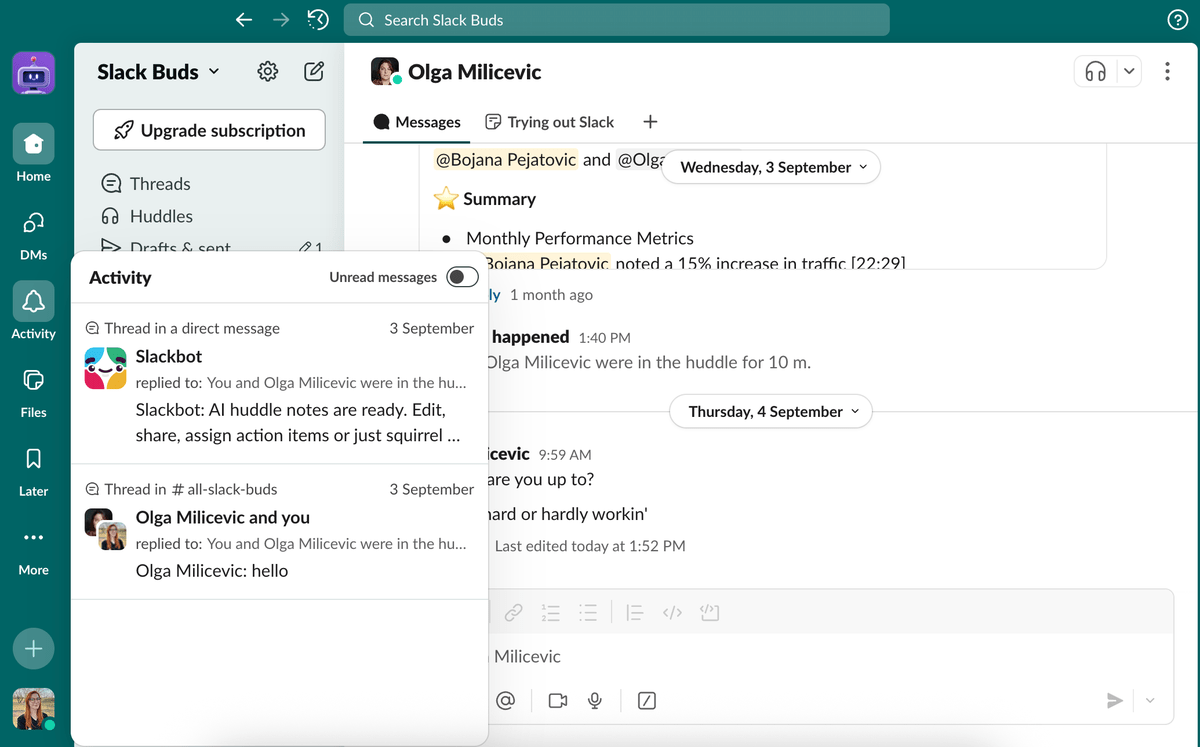The width and height of the screenshot is (1200, 747).
Task: Open DMs from the left sidebar
Action: point(33,223)
